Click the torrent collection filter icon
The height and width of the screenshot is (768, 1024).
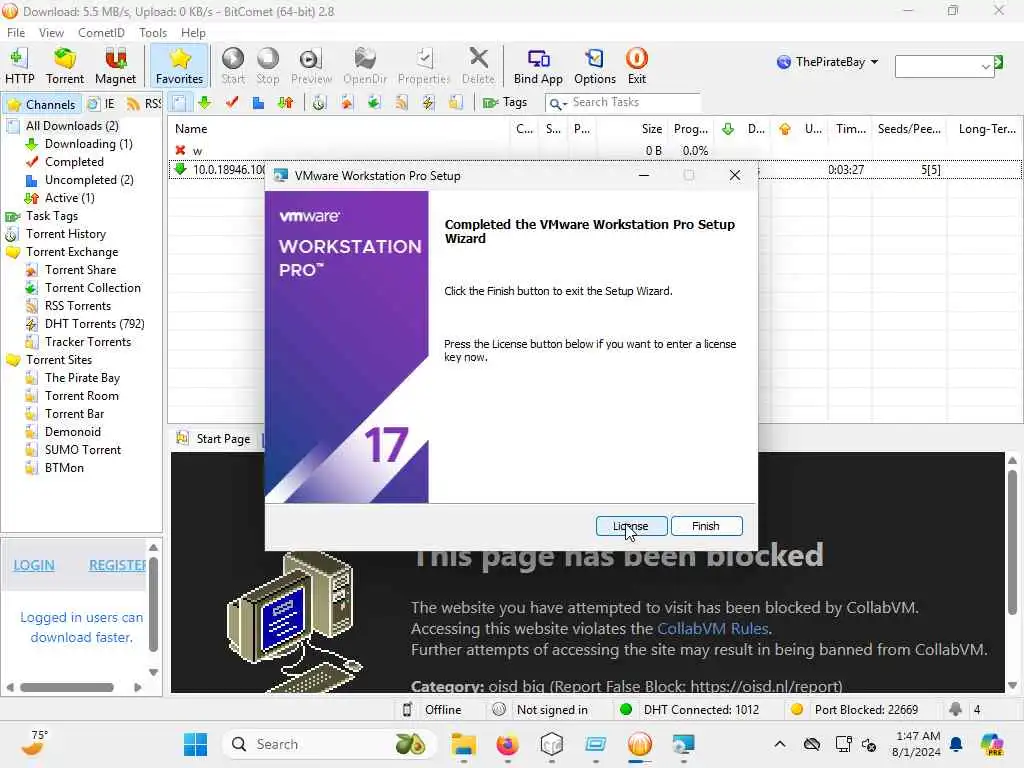(x=374, y=103)
